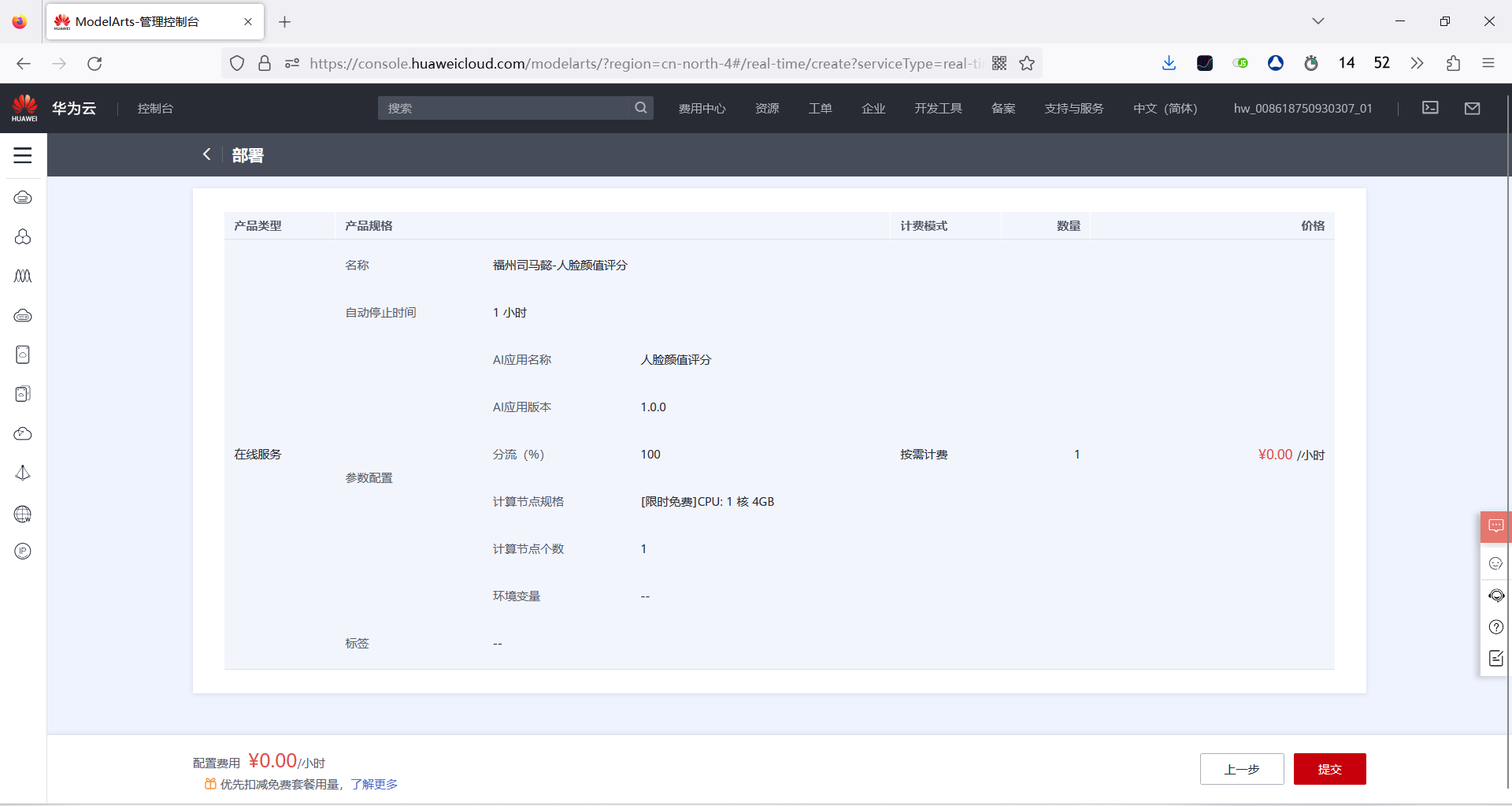This screenshot has height=806, width=1512.
Task: Open the customer service headset icon
Action: tap(1495, 596)
